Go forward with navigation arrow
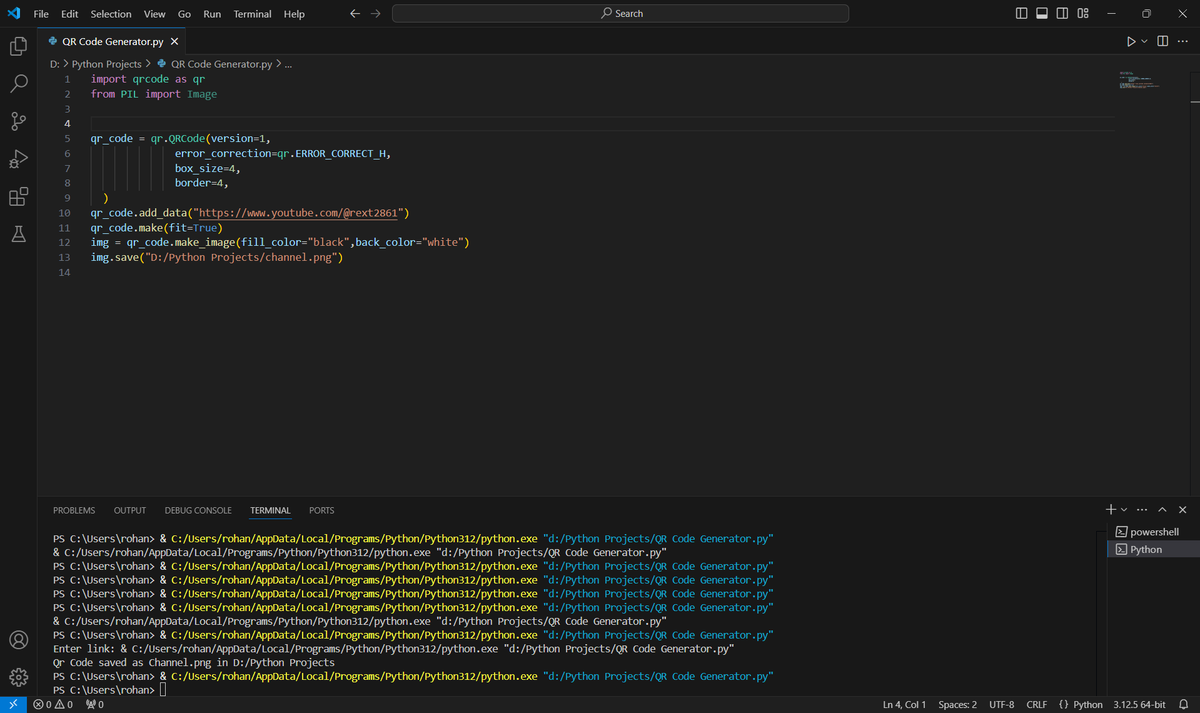The image size is (1200, 713). [x=376, y=14]
